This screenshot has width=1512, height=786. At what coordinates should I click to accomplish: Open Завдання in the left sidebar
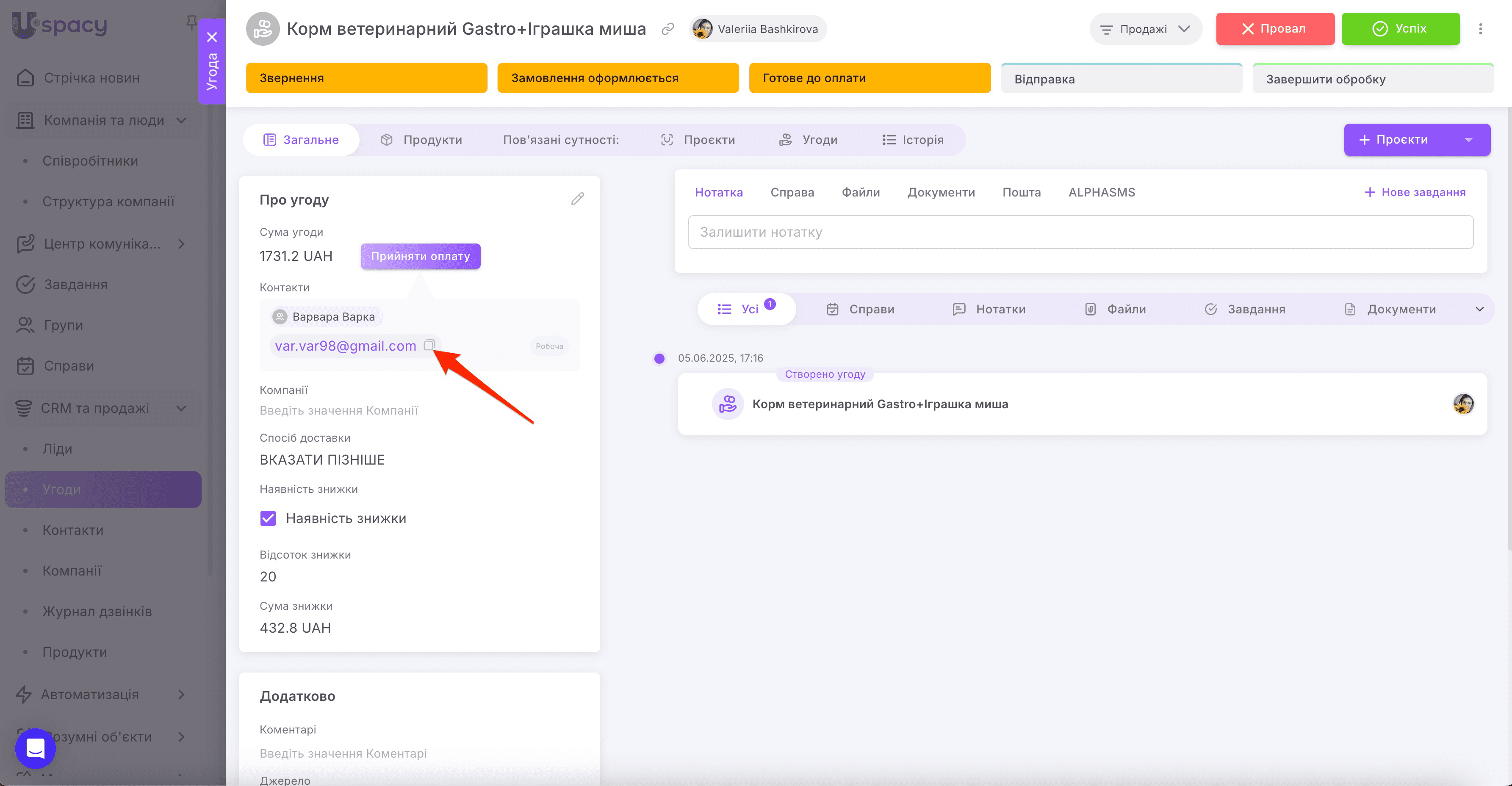[76, 285]
